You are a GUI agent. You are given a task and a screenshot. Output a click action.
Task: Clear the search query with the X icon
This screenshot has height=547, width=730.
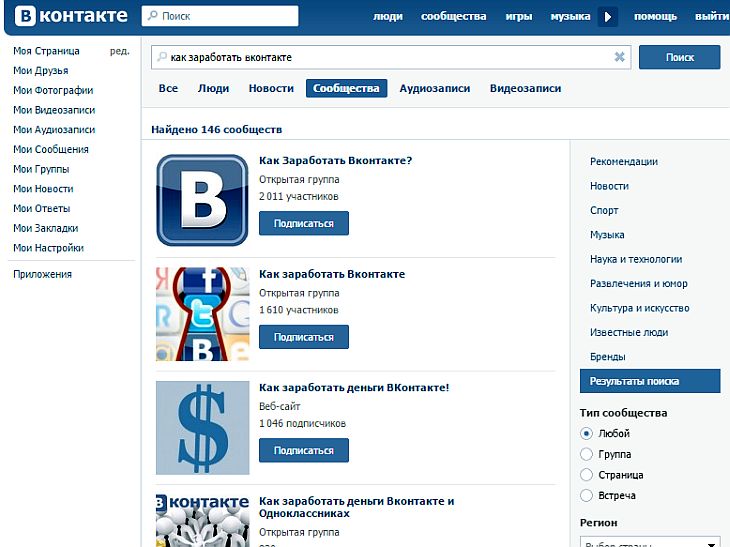[x=619, y=57]
